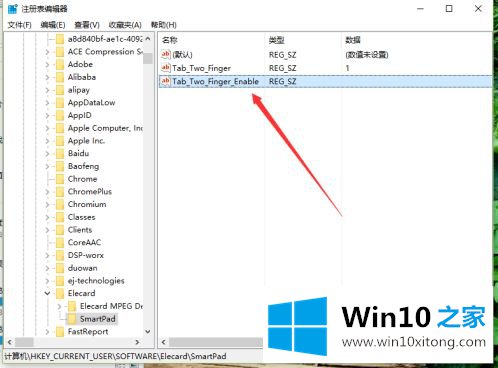Select the CoreAAC folder icon

(60, 243)
